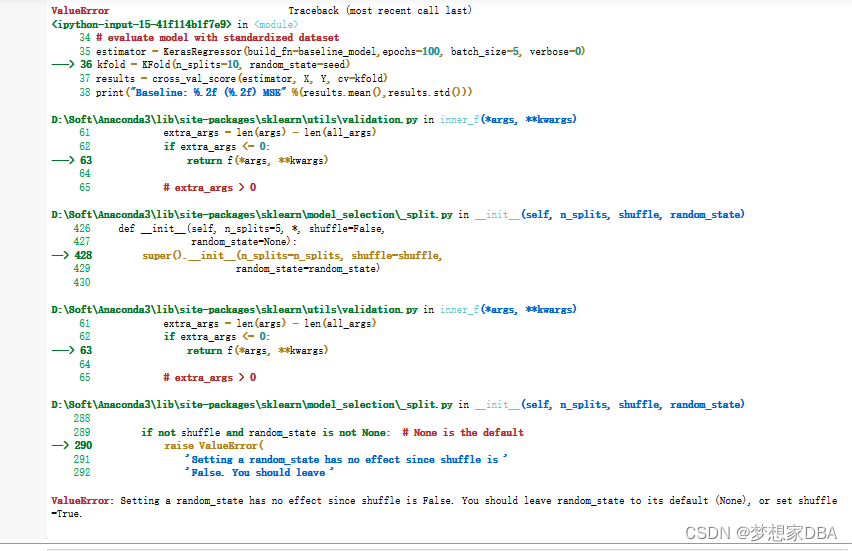This screenshot has width=852, height=551.
Task: Click first 'return f(*args, **kwargs)' line
Action: click(x=258, y=160)
